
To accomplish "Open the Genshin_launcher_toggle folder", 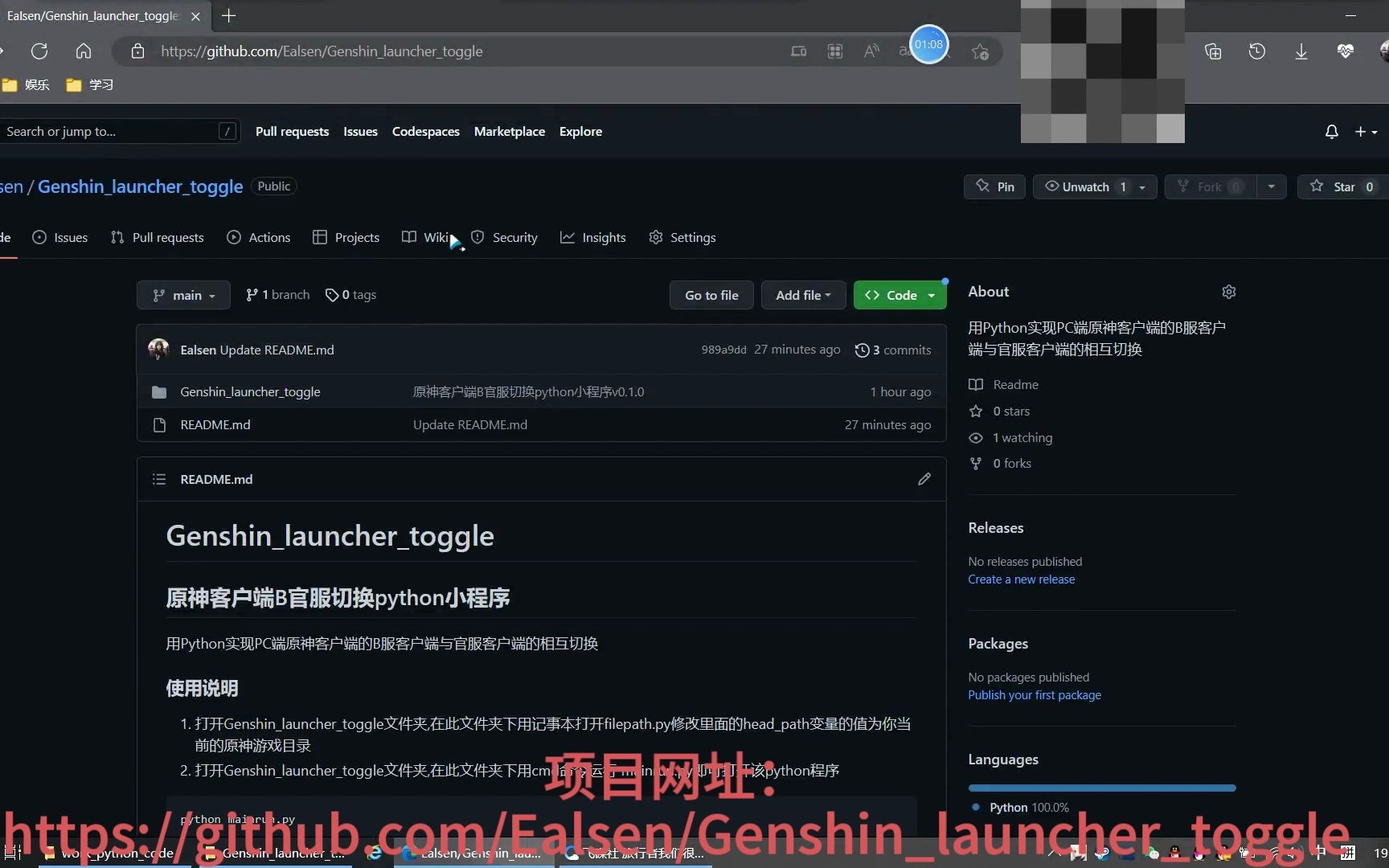I will point(250,391).
